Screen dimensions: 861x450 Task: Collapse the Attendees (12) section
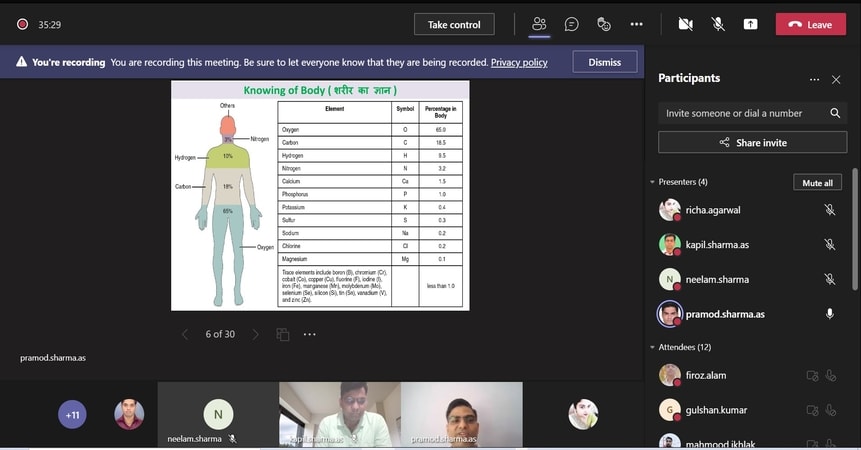653,347
